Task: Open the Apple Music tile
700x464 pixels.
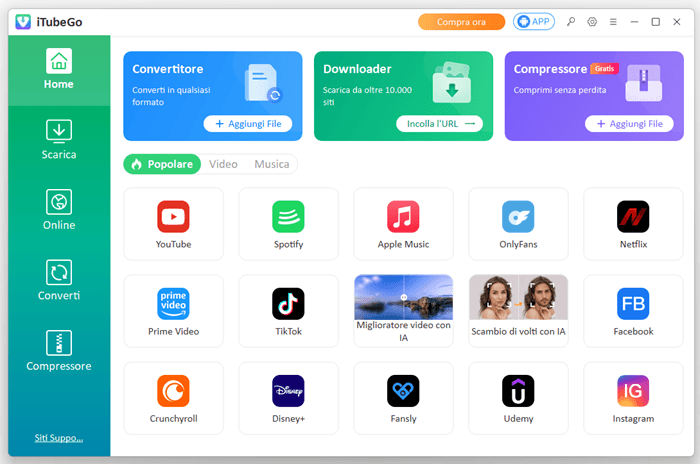Action: (404, 224)
